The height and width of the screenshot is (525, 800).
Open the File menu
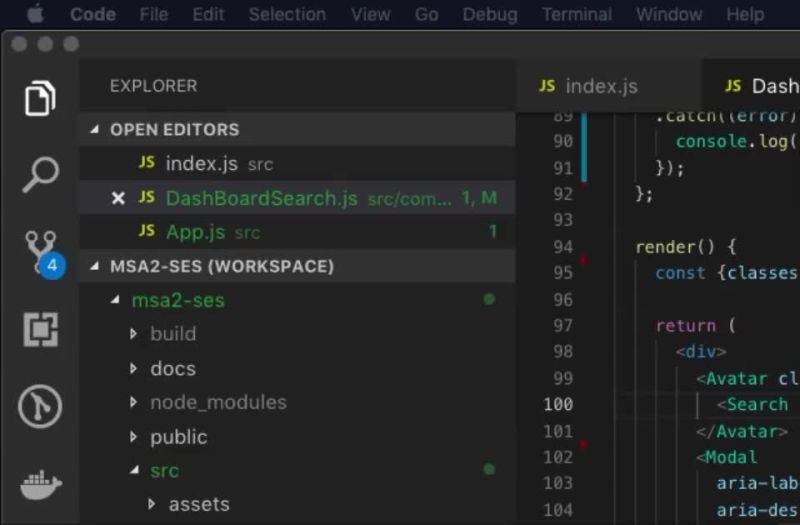coord(154,14)
